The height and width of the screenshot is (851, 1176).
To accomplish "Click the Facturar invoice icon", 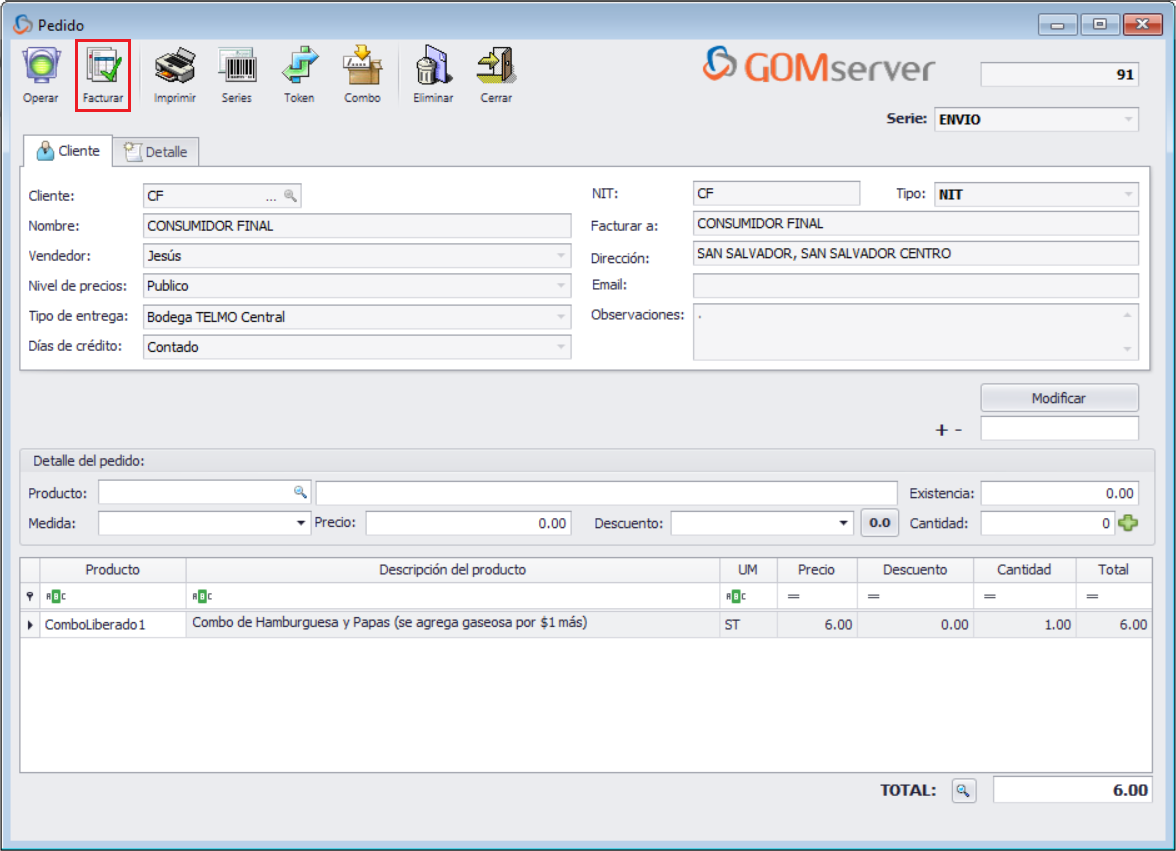I will 103,68.
